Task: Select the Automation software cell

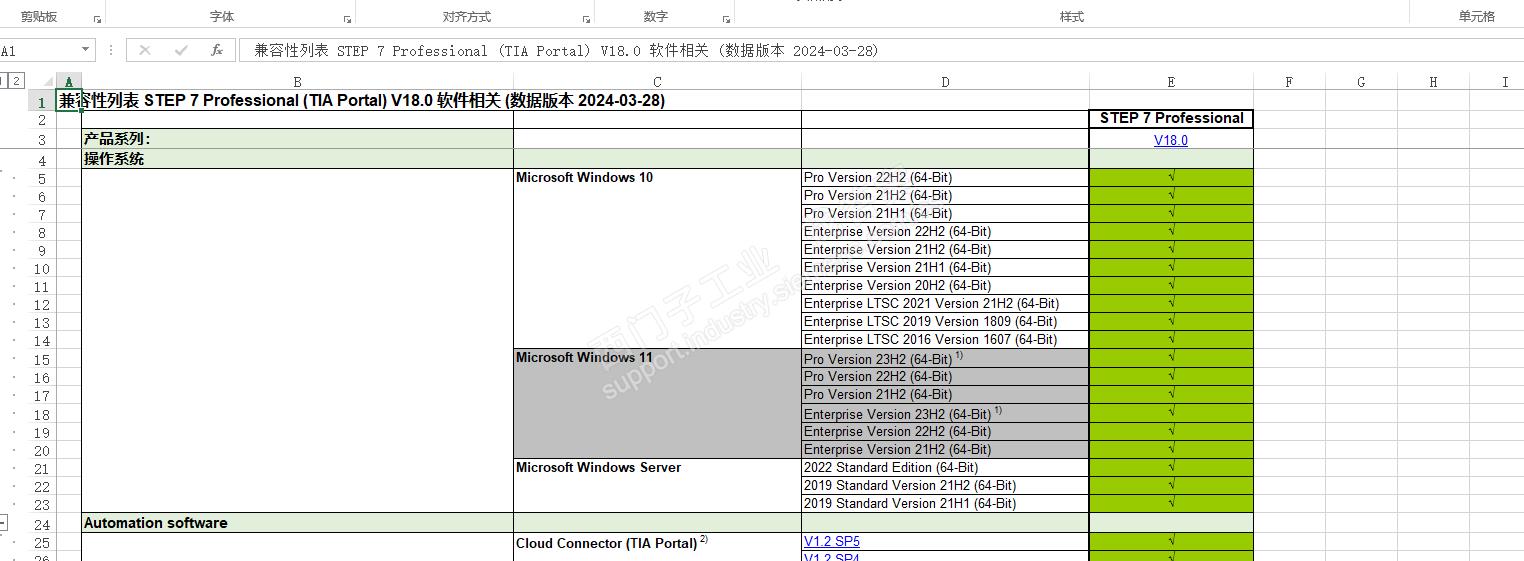Action: (x=297, y=523)
